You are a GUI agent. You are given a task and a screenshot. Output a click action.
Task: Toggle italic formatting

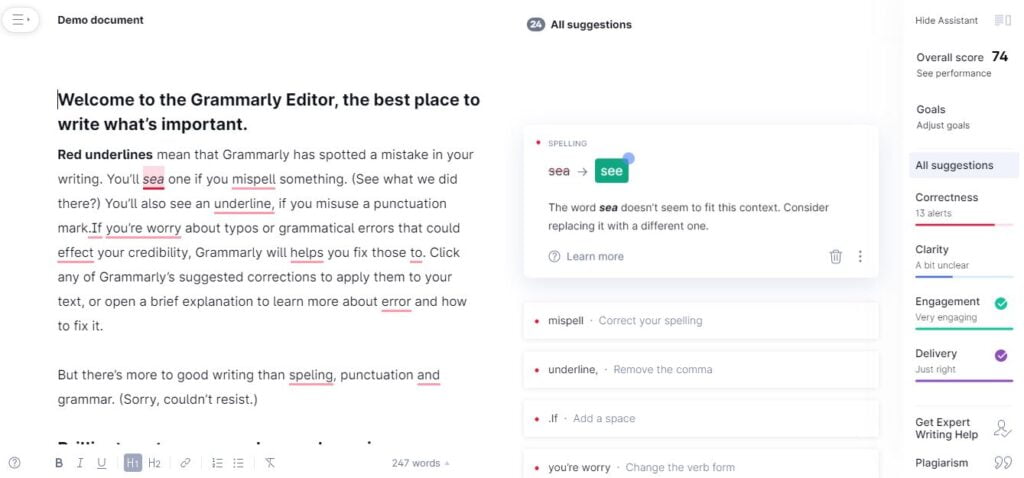pos(80,463)
